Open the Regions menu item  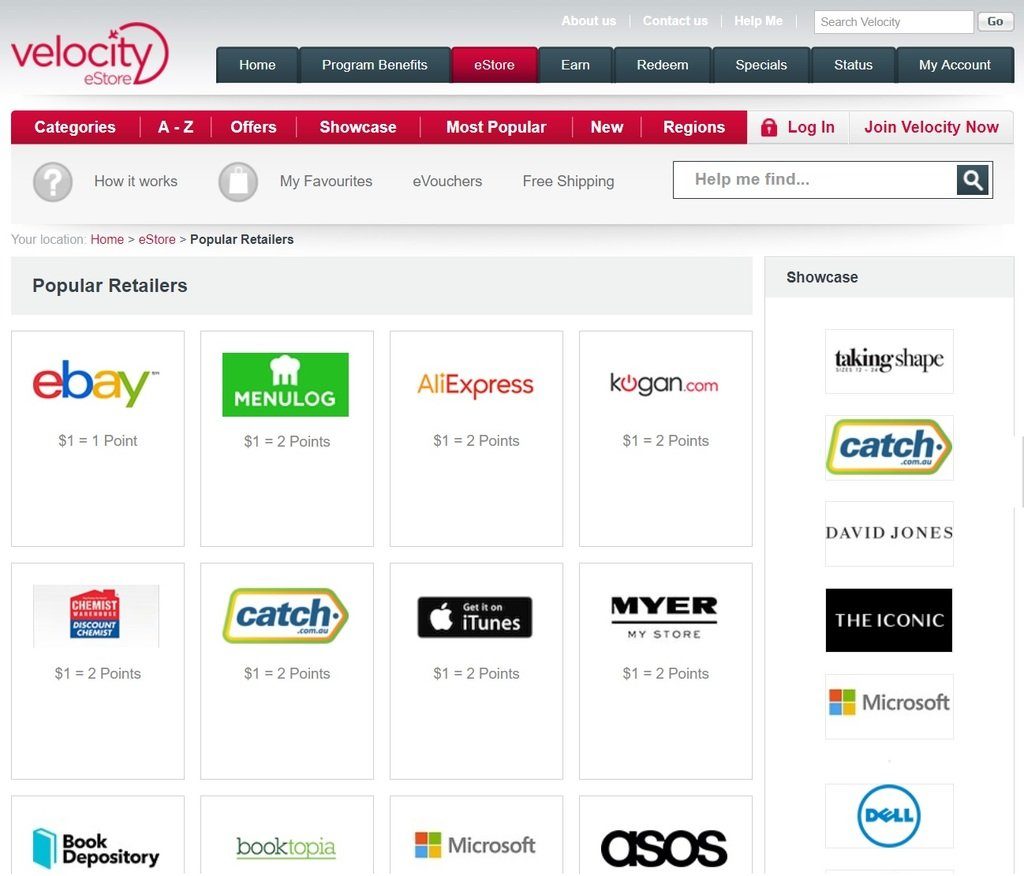694,127
